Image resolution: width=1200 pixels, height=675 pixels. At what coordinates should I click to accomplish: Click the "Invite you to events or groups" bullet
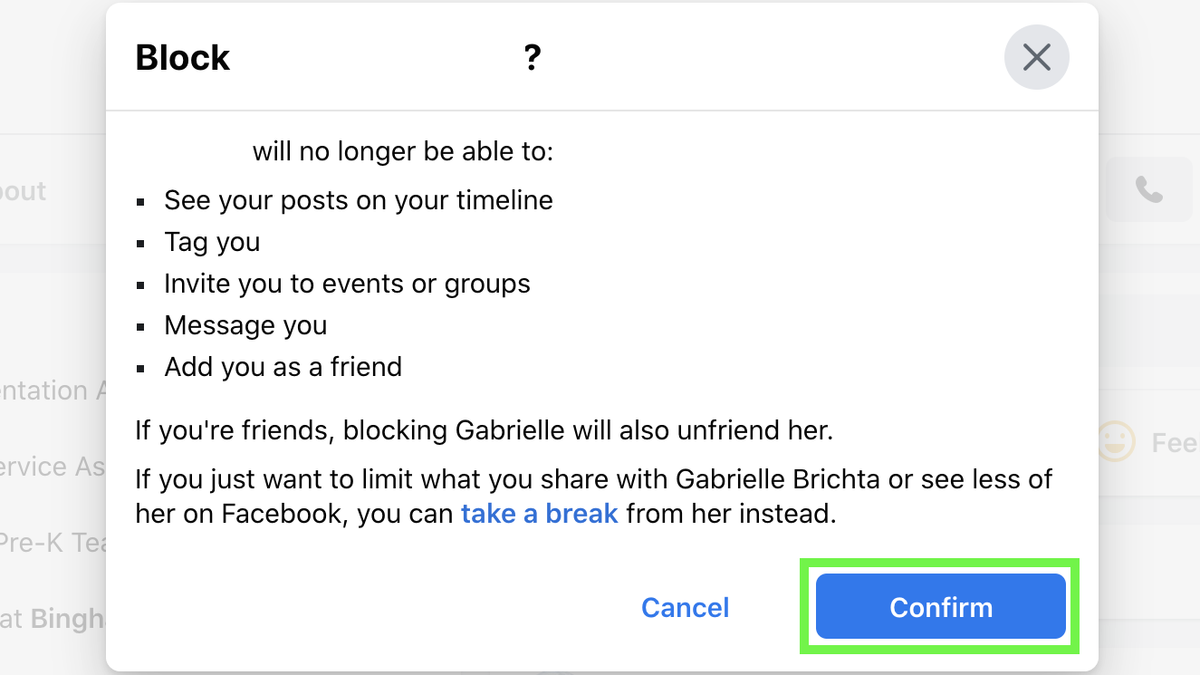click(x=347, y=284)
